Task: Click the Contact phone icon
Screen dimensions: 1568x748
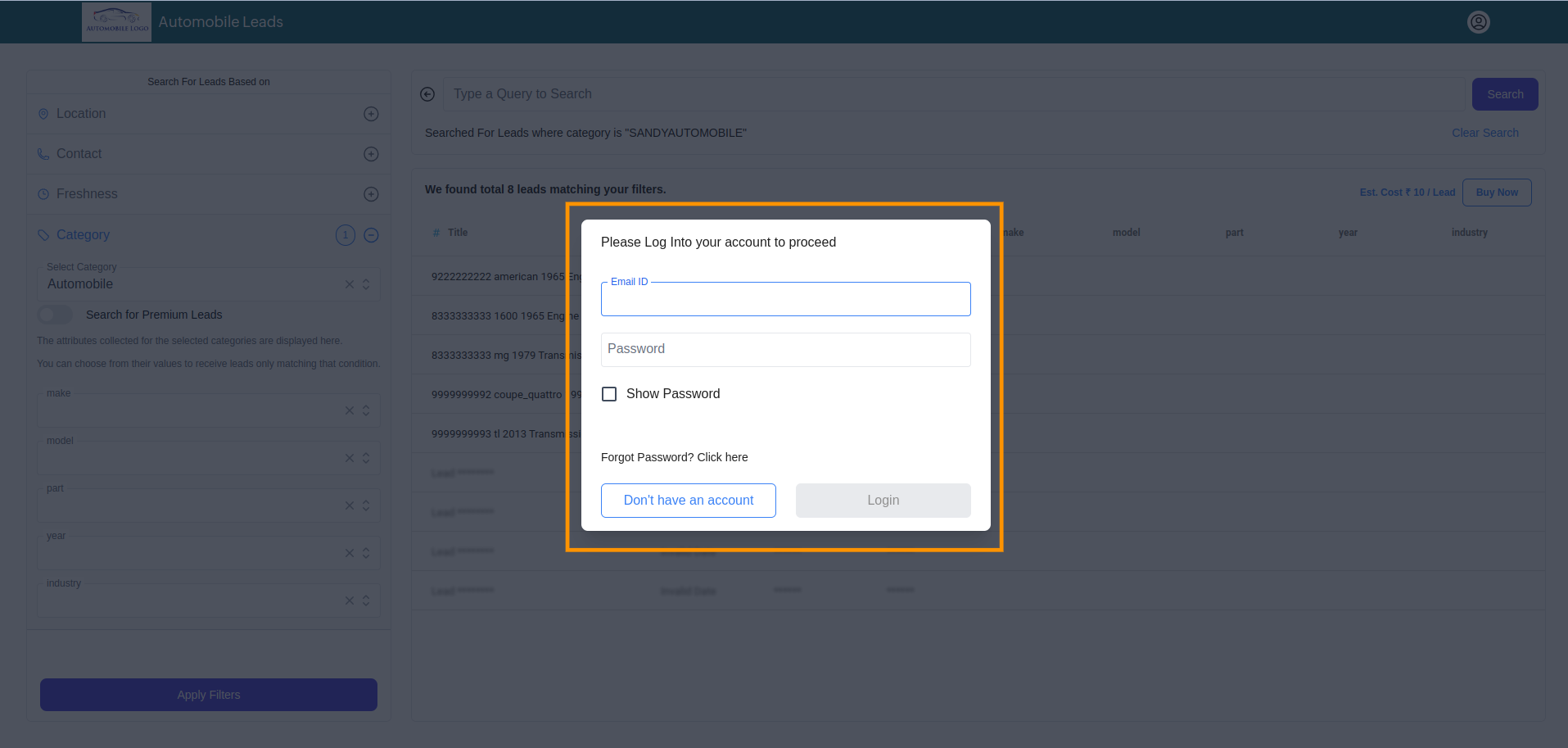Action: [43, 154]
